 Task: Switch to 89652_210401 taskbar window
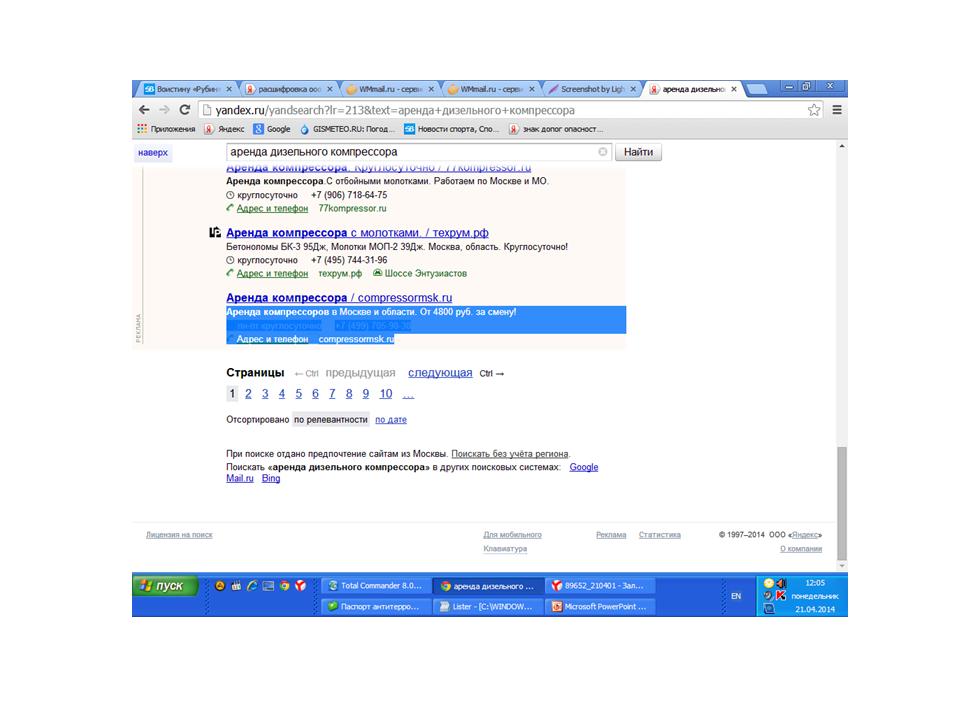(600, 586)
